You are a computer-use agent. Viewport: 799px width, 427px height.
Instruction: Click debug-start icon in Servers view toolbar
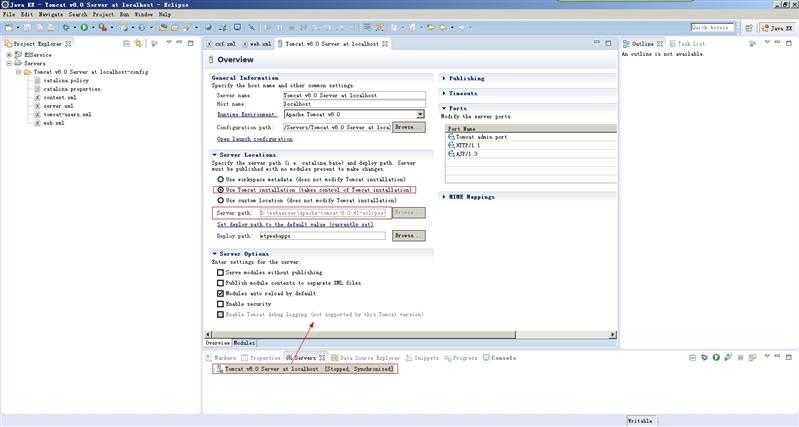704,358
